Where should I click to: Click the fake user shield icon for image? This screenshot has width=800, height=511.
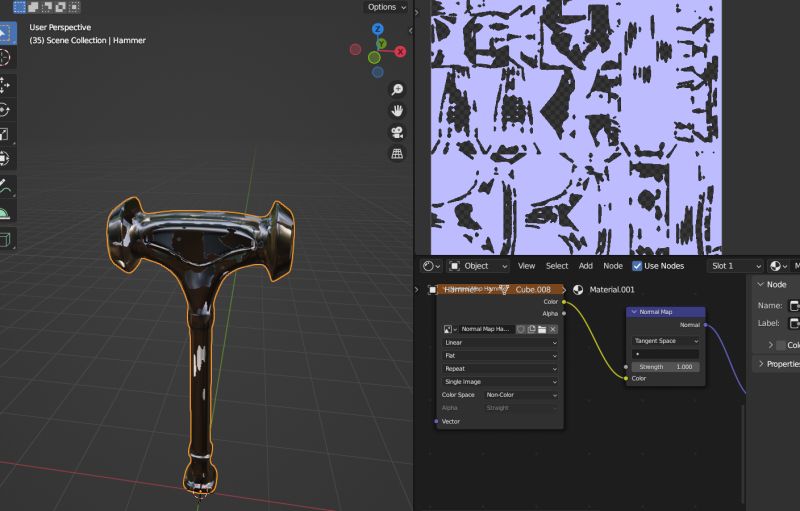521,329
